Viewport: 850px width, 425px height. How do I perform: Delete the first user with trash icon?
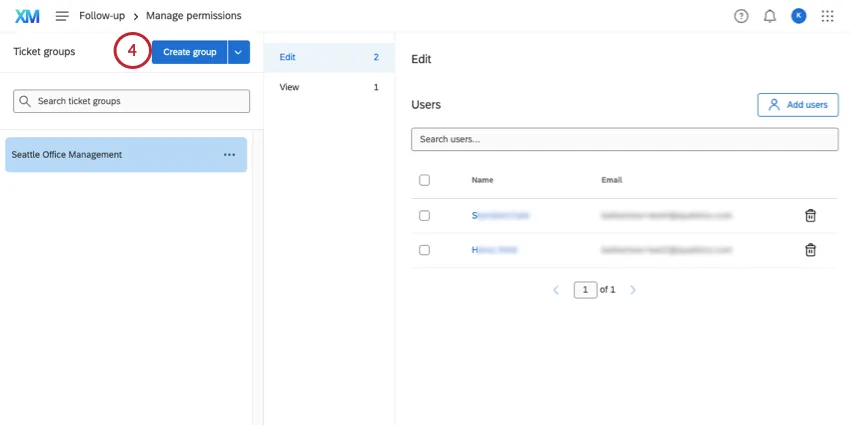coord(810,215)
